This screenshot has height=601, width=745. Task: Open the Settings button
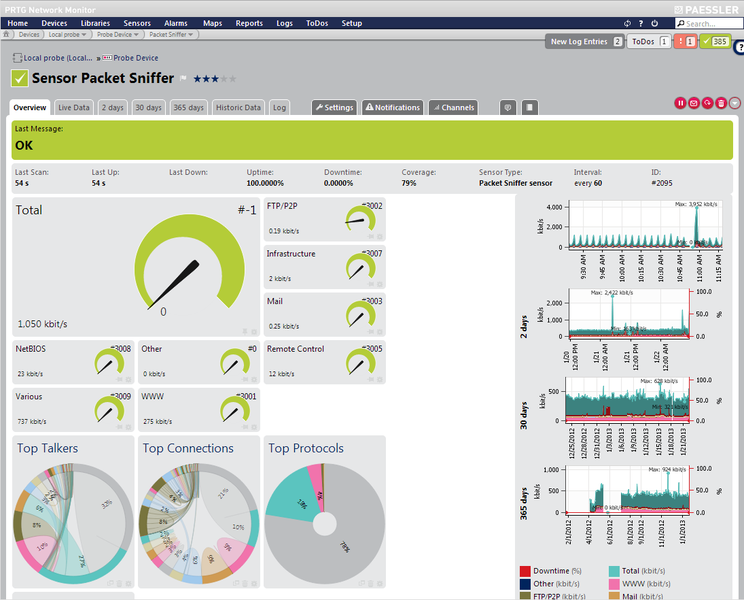(x=334, y=107)
